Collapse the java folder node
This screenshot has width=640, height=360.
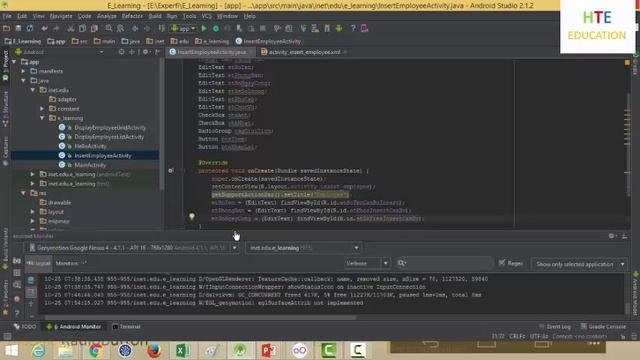[24, 80]
